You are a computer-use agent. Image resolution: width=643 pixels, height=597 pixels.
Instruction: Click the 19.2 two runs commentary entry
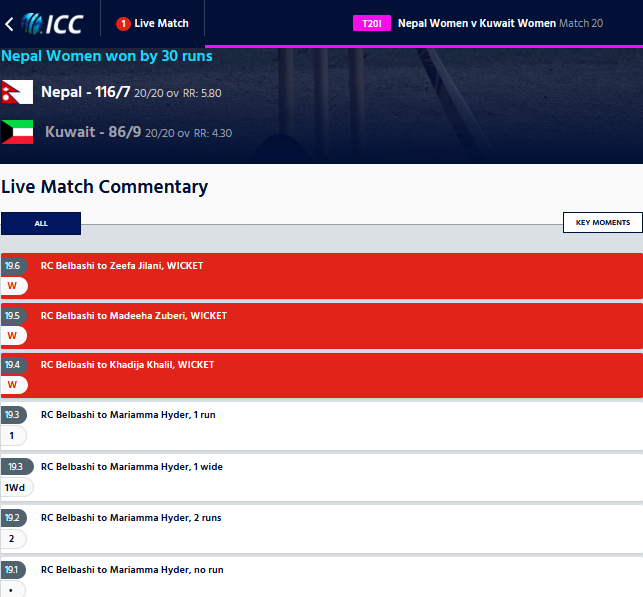coord(322,529)
